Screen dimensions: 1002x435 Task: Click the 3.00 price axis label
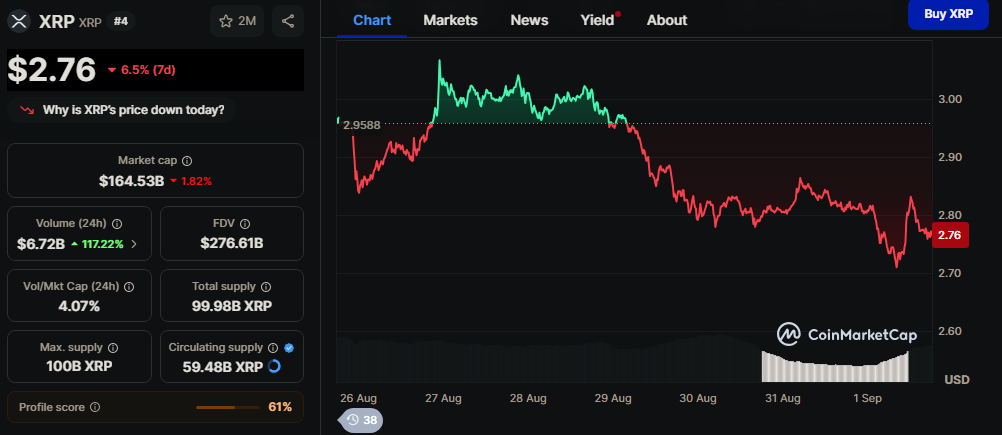pos(950,99)
